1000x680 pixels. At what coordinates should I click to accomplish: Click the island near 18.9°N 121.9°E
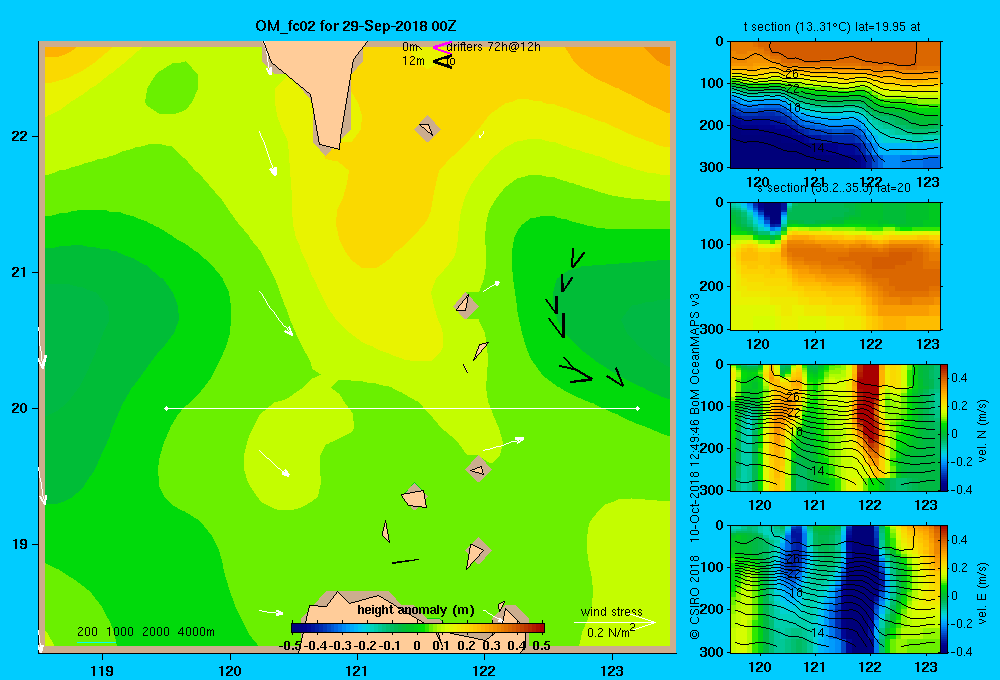(x=476, y=553)
